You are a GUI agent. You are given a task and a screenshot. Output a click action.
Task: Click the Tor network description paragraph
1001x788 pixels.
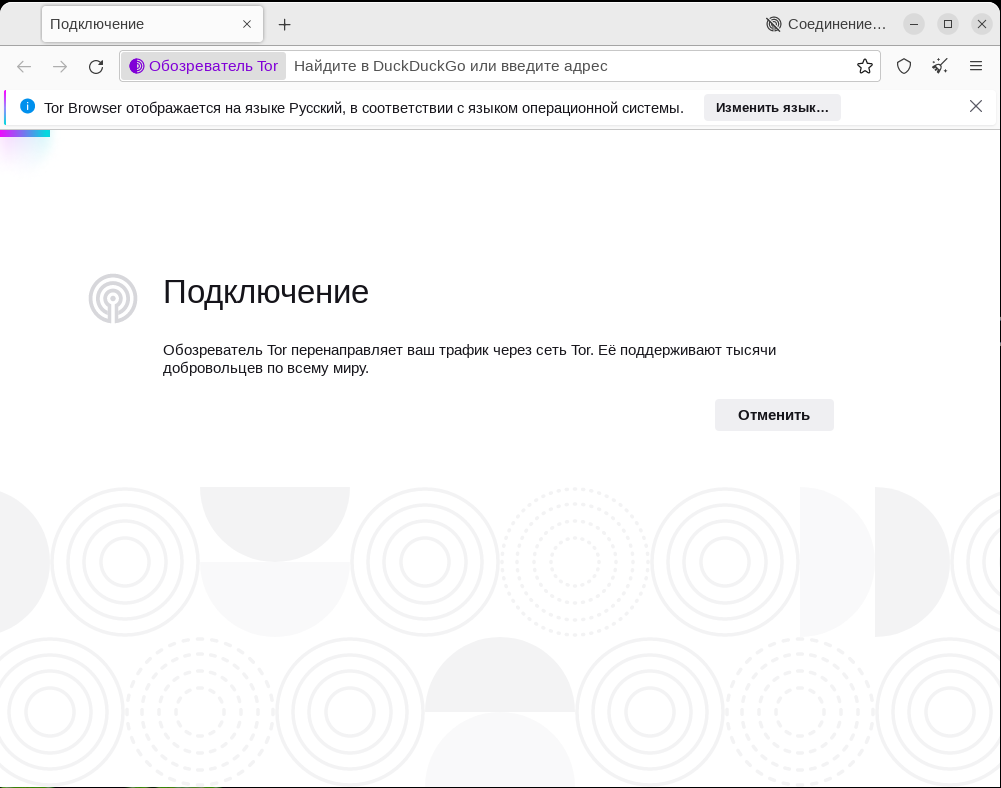[x=469, y=359]
